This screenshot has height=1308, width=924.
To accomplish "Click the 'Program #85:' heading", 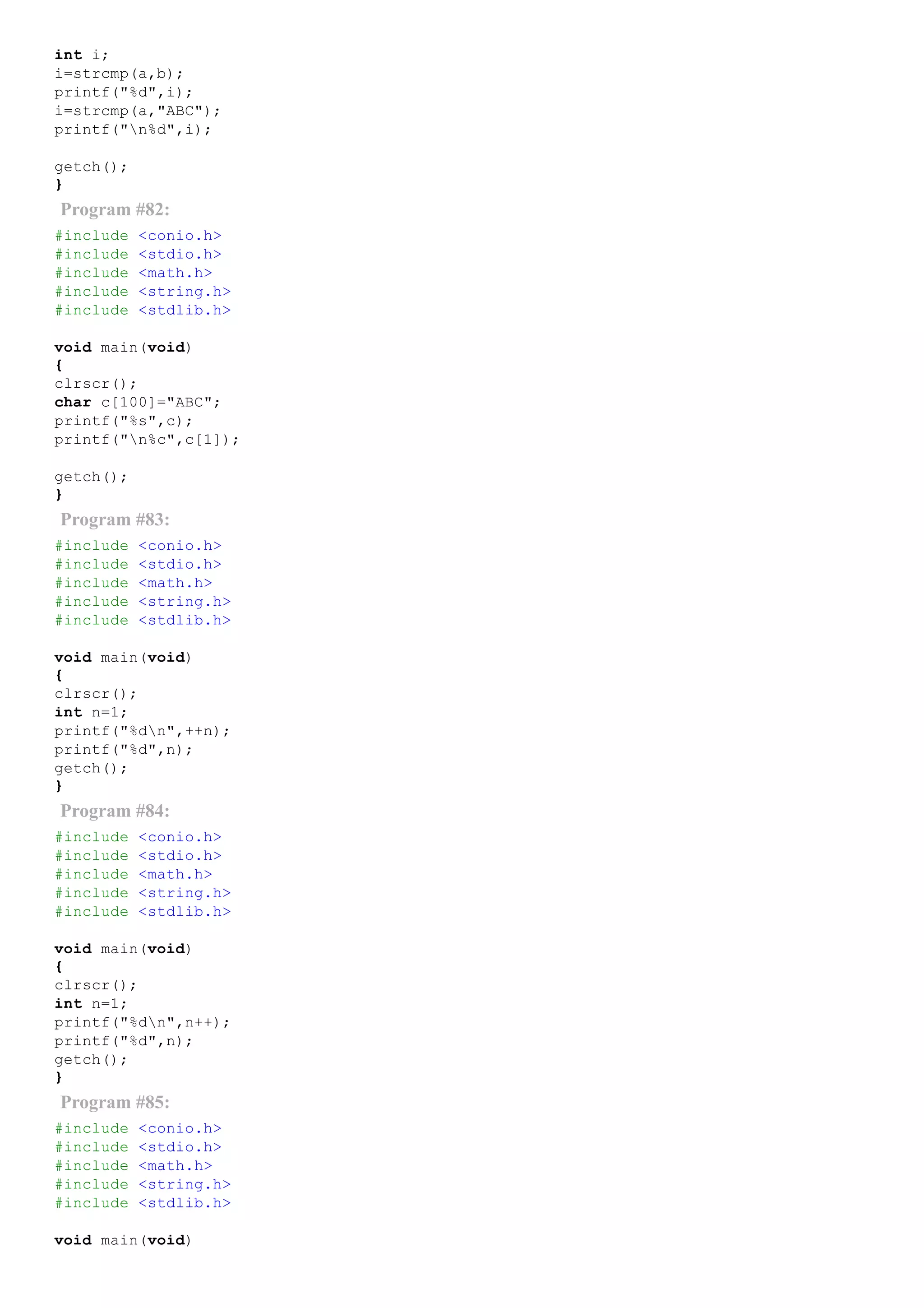I will [115, 1102].
